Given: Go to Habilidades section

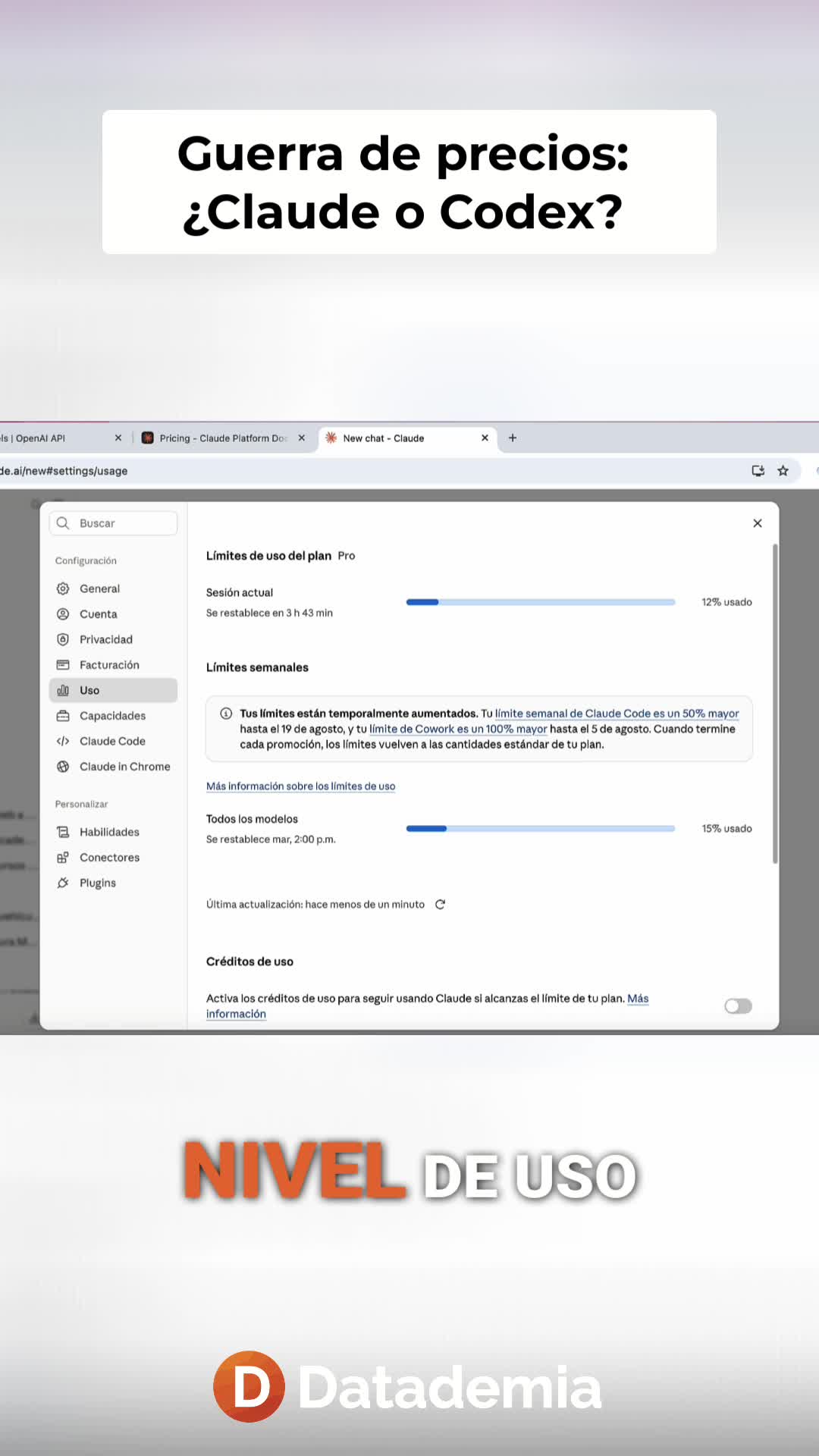Looking at the screenshot, I should point(113,832).
